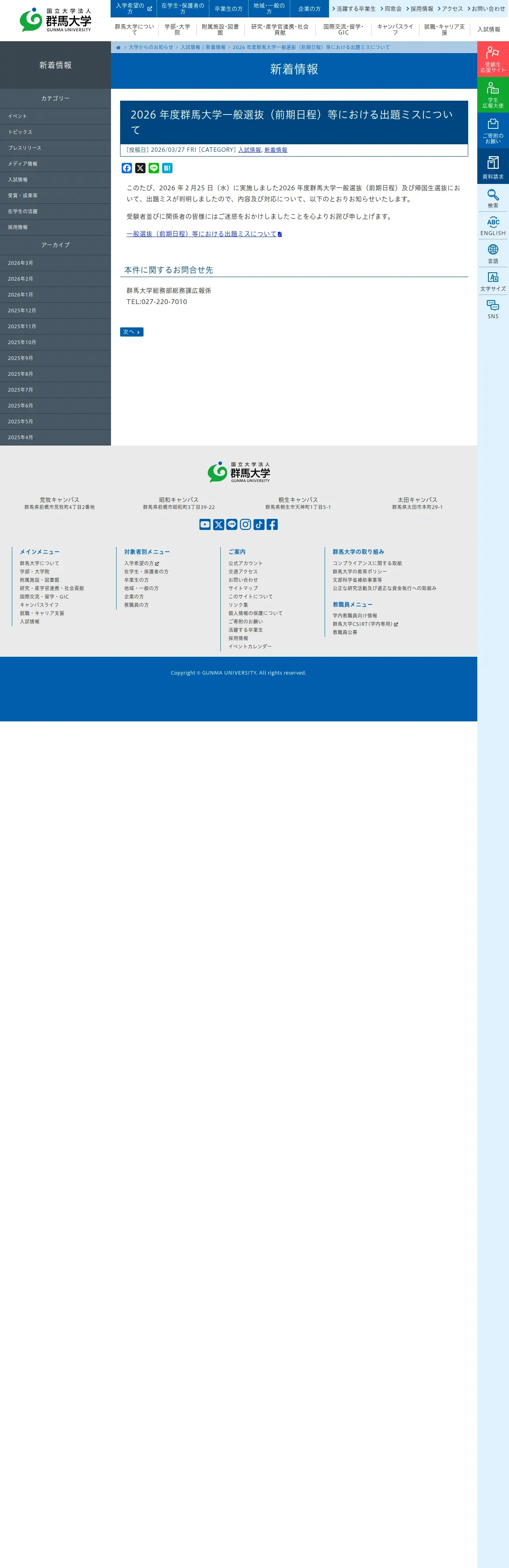Screen dimensions: 509x1568
Task: Select 地域・一般の方 tab
Action: (x=269, y=9)
